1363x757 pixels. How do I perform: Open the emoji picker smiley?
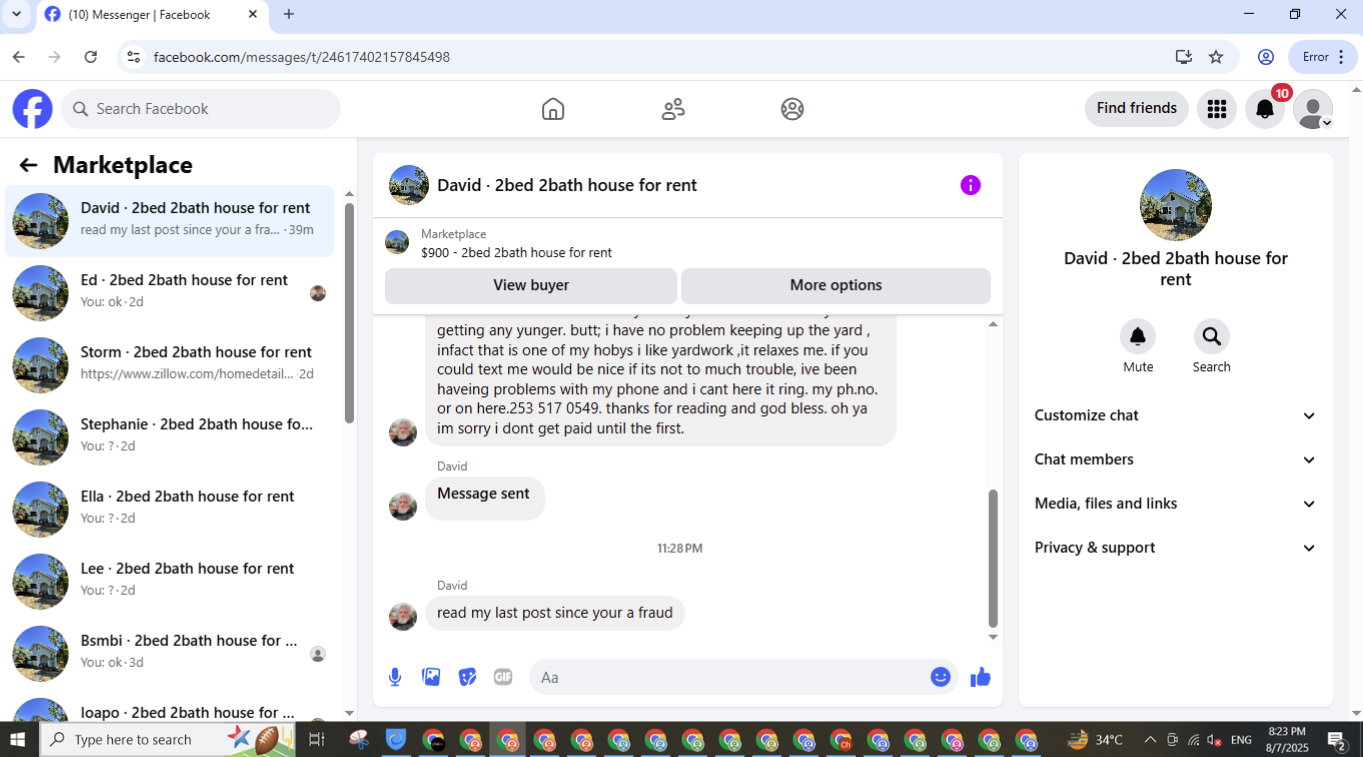tap(940, 677)
